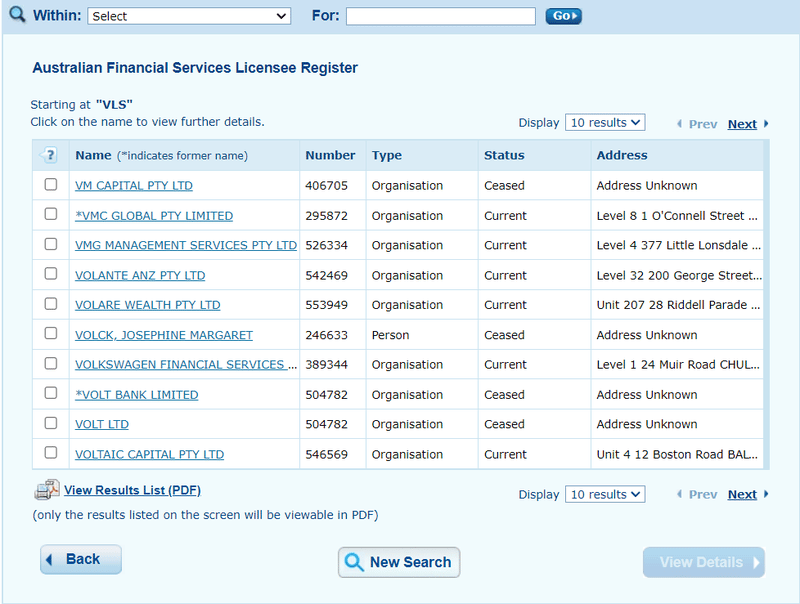Tick the checkbox for VMG MANAGEMENT SERVICES PTY LTD
This screenshot has height=604, width=800.
click(x=51, y=244)
